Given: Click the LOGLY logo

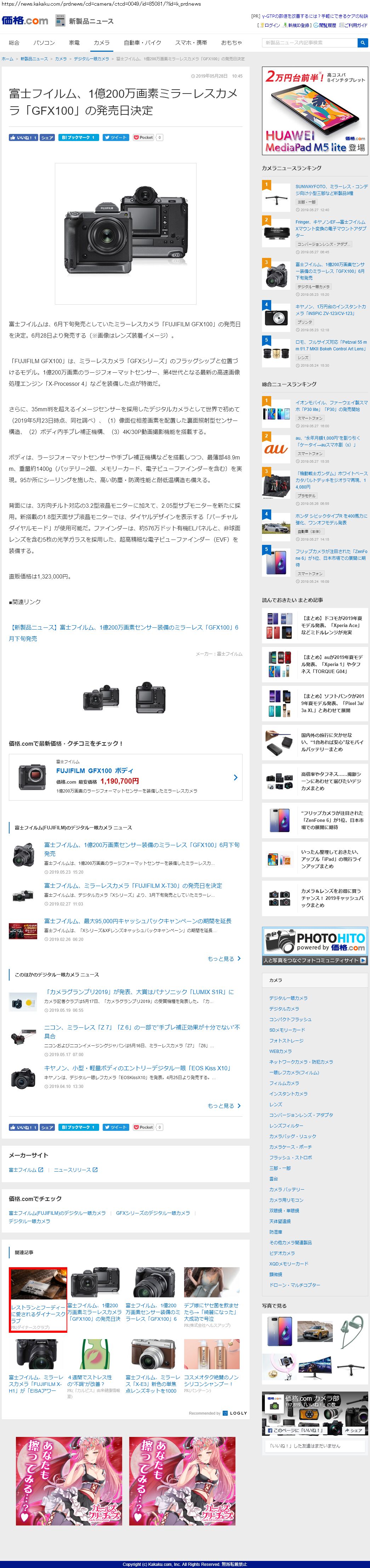Looking at the screenshot, I should [x=235, y=1414].
